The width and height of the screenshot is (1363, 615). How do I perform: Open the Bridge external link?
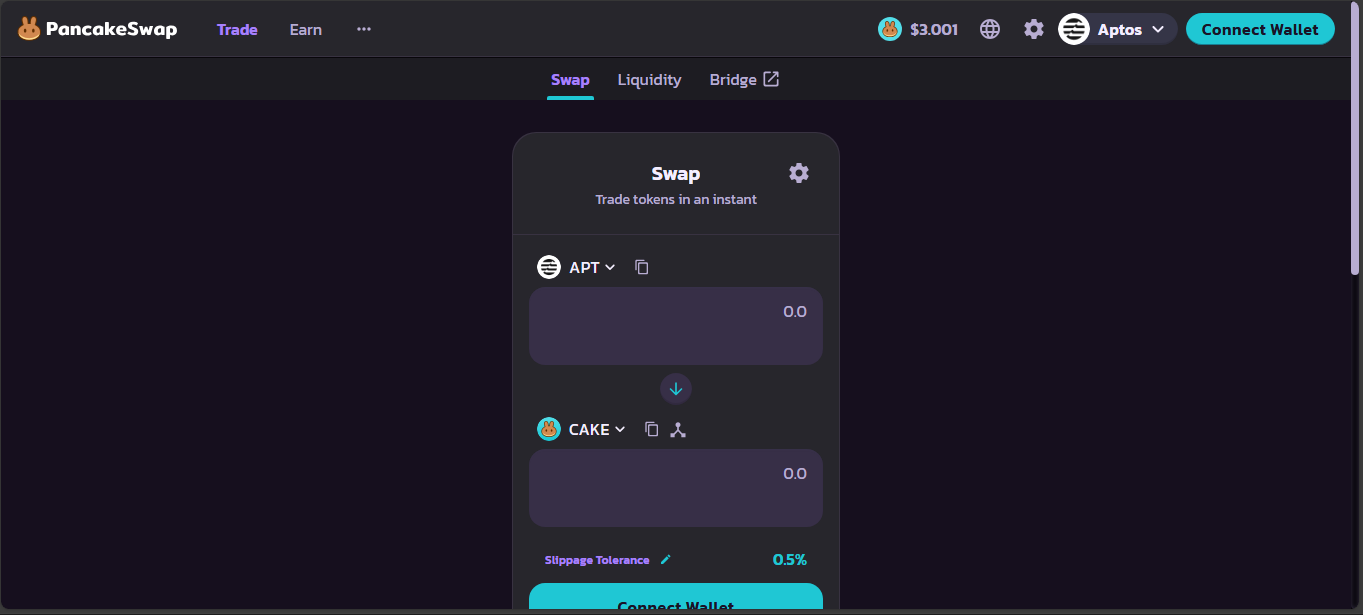pos(744,79)
